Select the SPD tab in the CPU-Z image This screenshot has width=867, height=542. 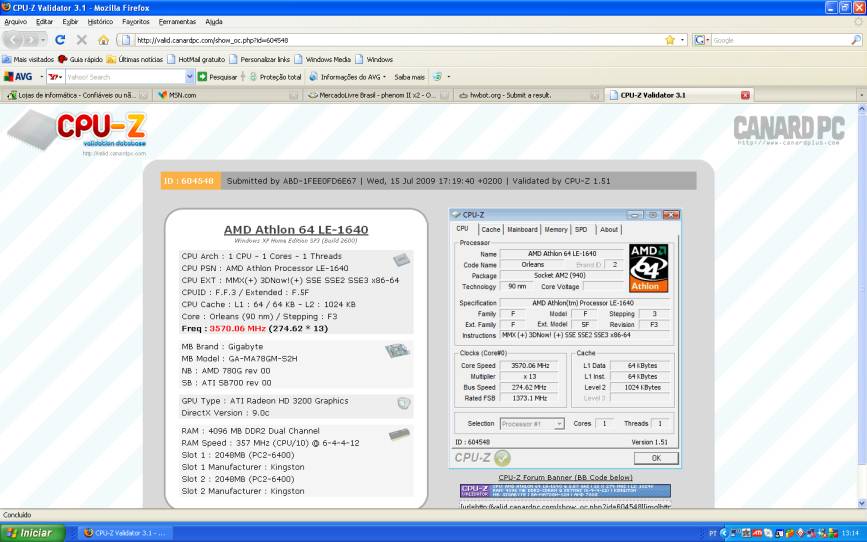(581, 230)
